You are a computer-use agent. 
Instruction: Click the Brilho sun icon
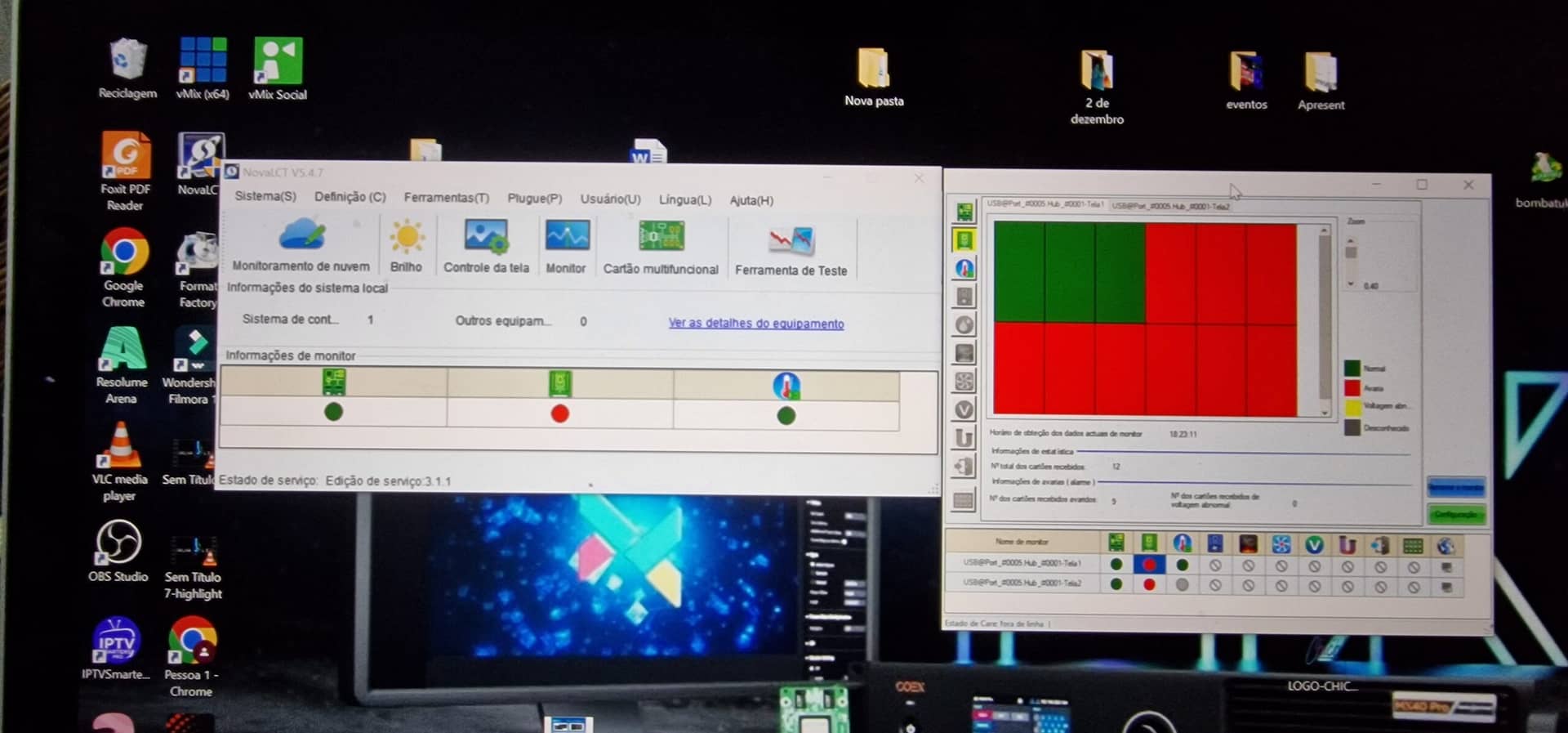(x=406, y=238)
